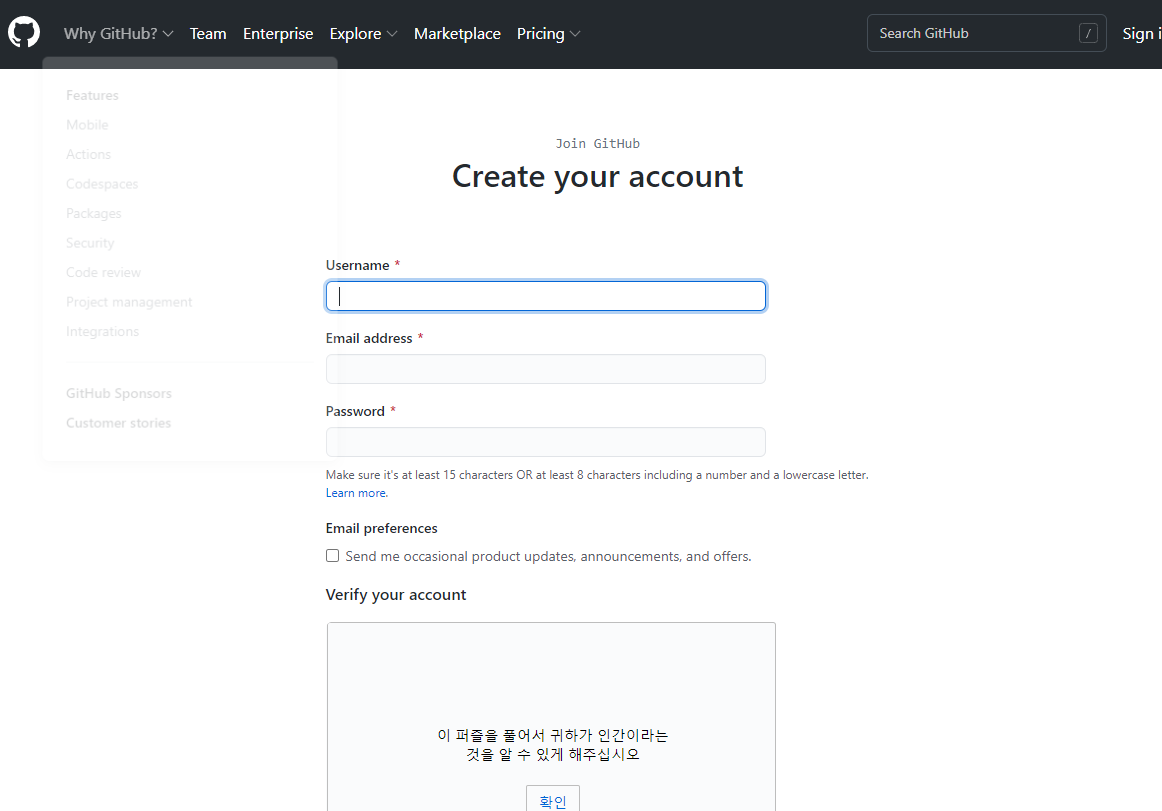Click the 확인 verify button
Viewport: 1162px width, 811px height.
[553, 800]
